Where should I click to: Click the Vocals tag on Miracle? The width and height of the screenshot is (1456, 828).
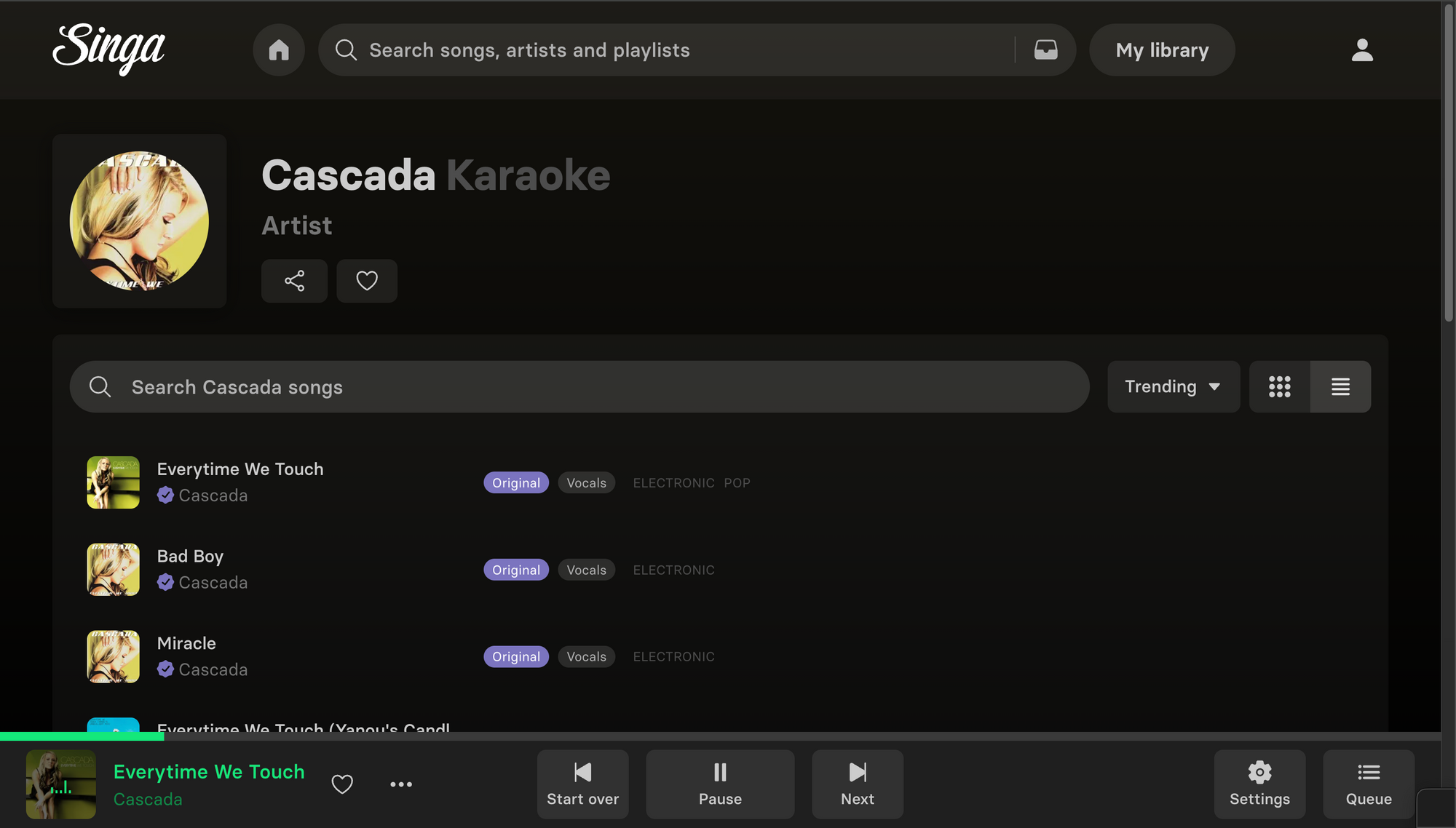coord(587,656)
